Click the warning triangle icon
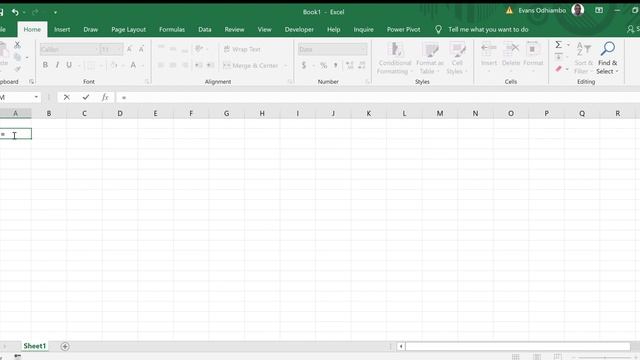Image resolution: width=640 pixels, height=360 pixels. (x=509, y=11)
